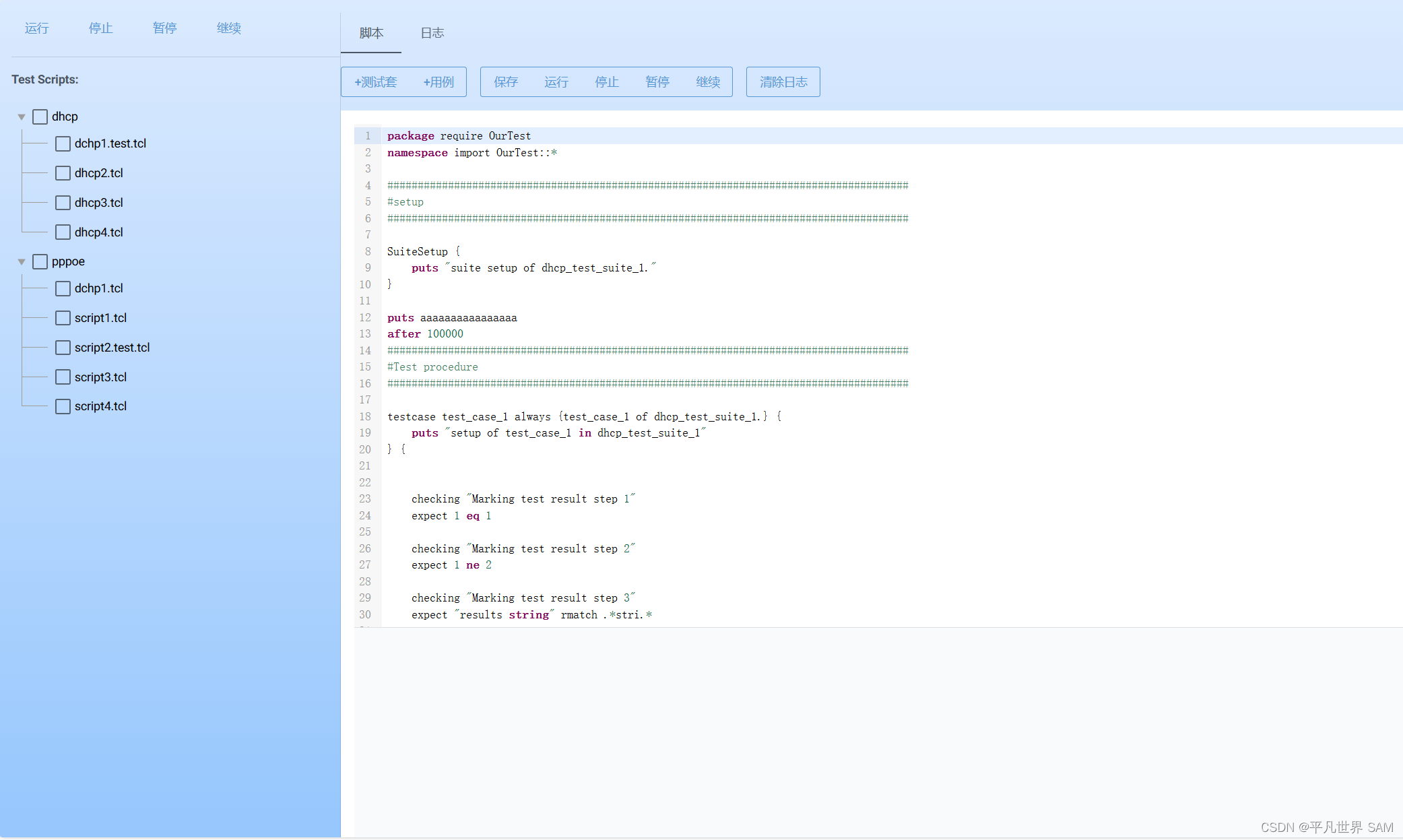
Task: Tick checkbox for dchp1.test.tcl
Action: tap(63, 144)
